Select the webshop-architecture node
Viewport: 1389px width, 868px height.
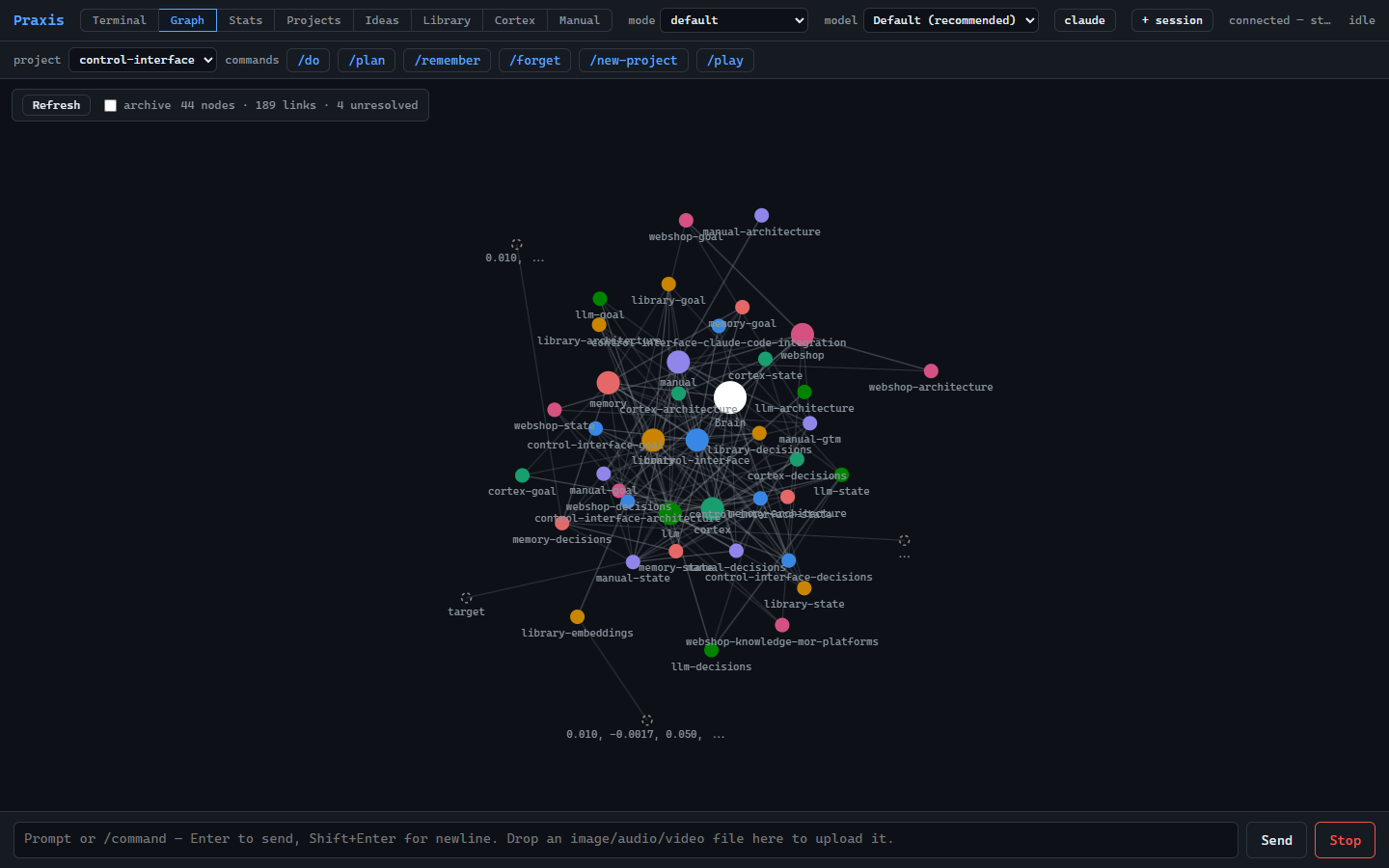tap(931, 370)
